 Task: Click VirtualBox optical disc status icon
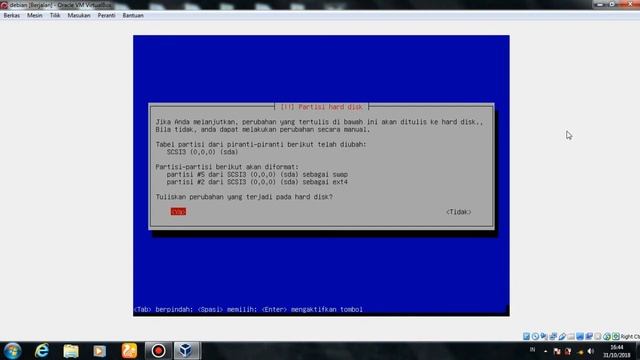click(535, 336)
